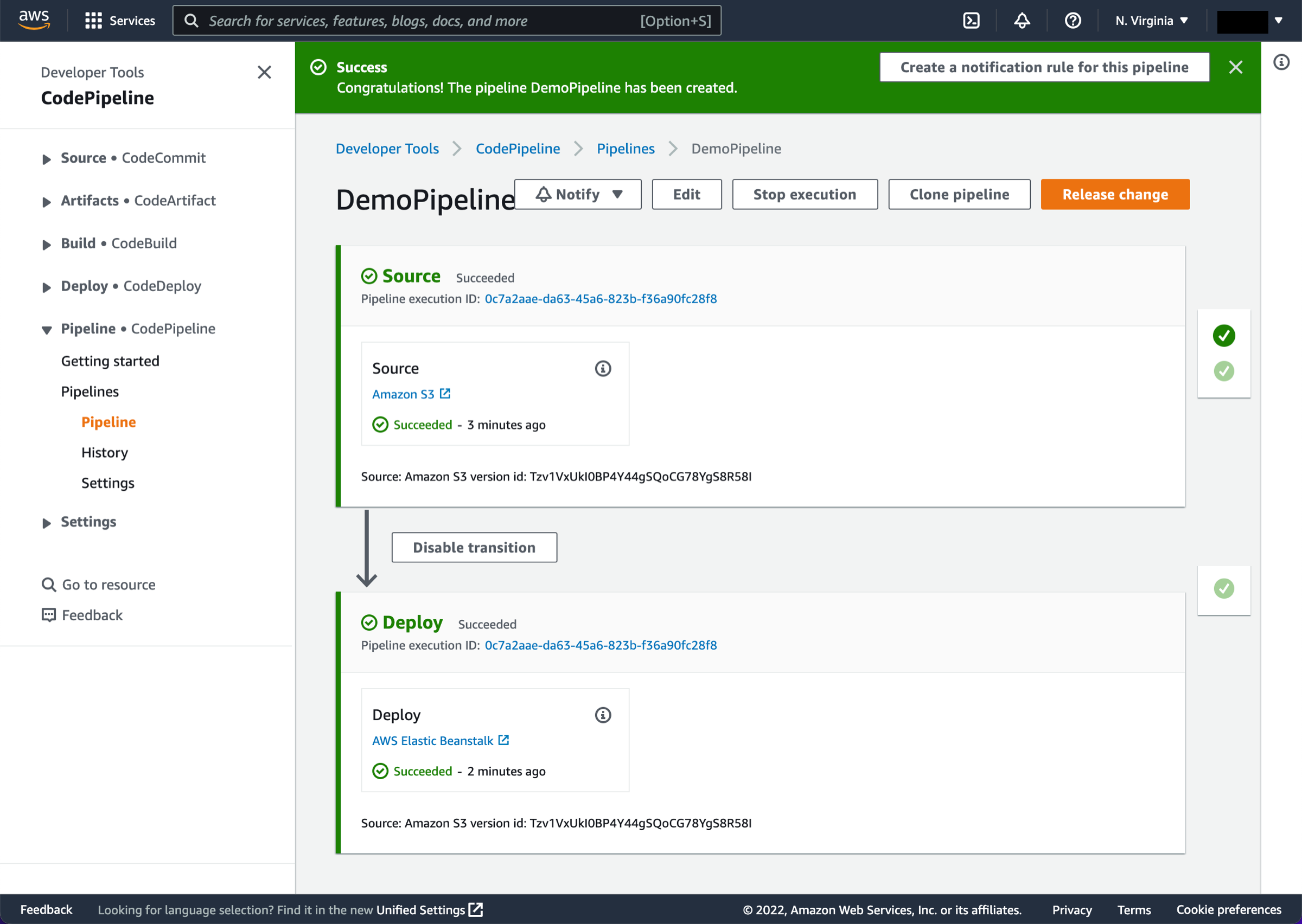Viewport: 1302px width, 924px height.
Task: Open Pipelines in the sidebar
Action: click(90, 392)
